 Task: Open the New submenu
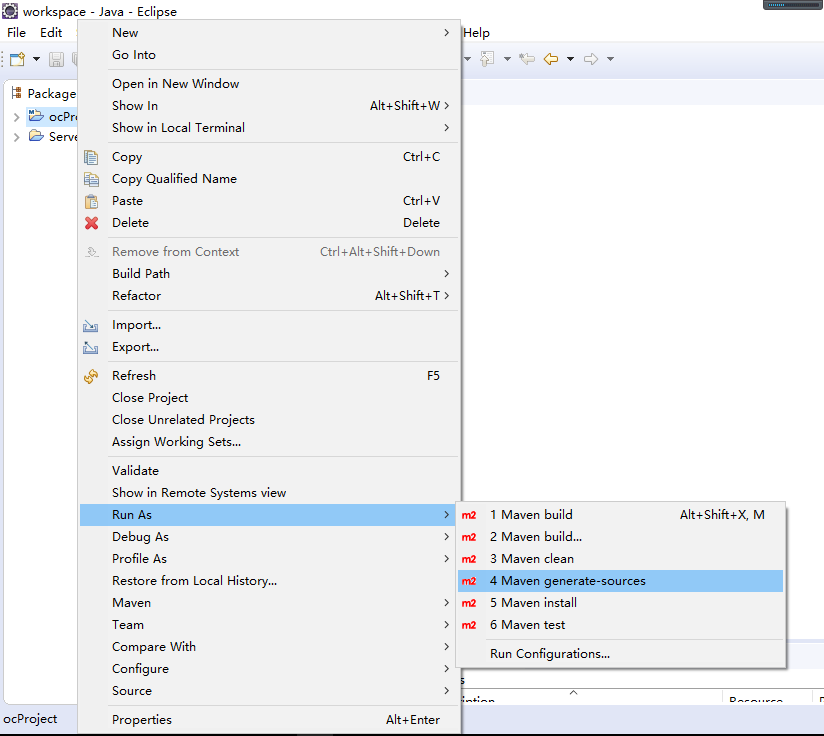pyautogui.click(x=126, y=33)
